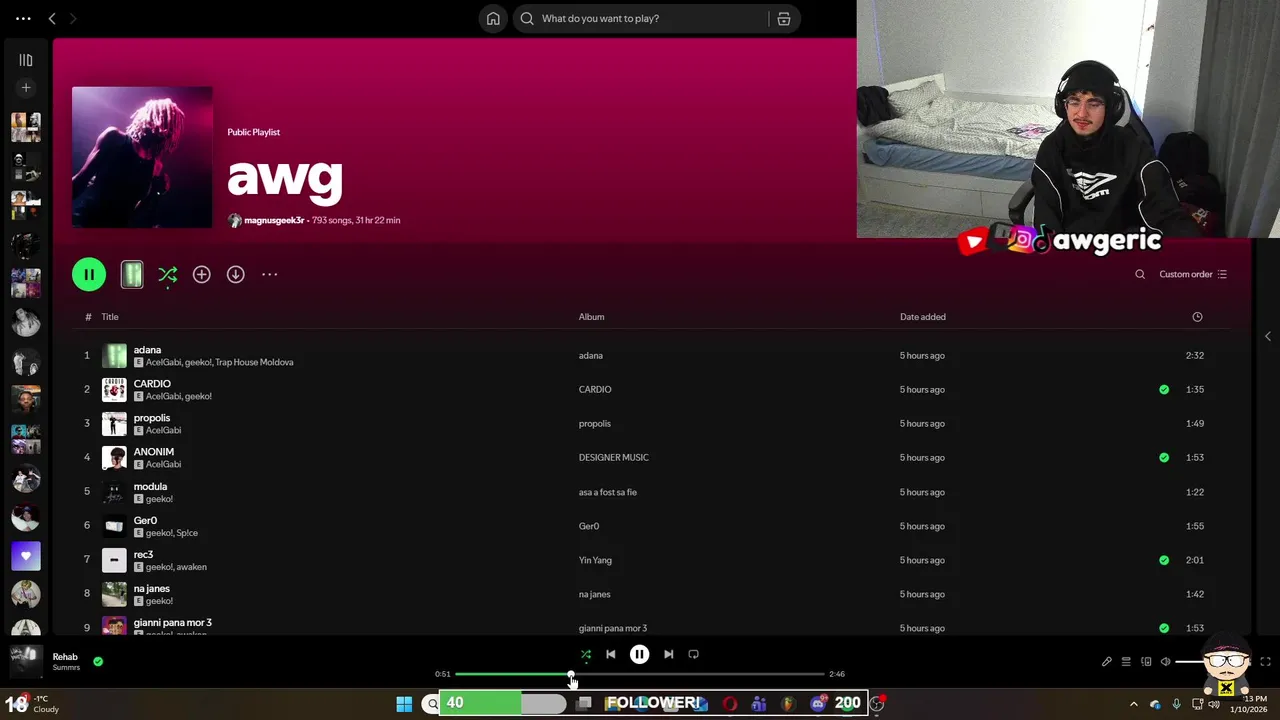Image resolution: width=1280 pixels, height=720 pixels.
Task: Pause the awg playlist with the green button
Action: click(89, 274)
